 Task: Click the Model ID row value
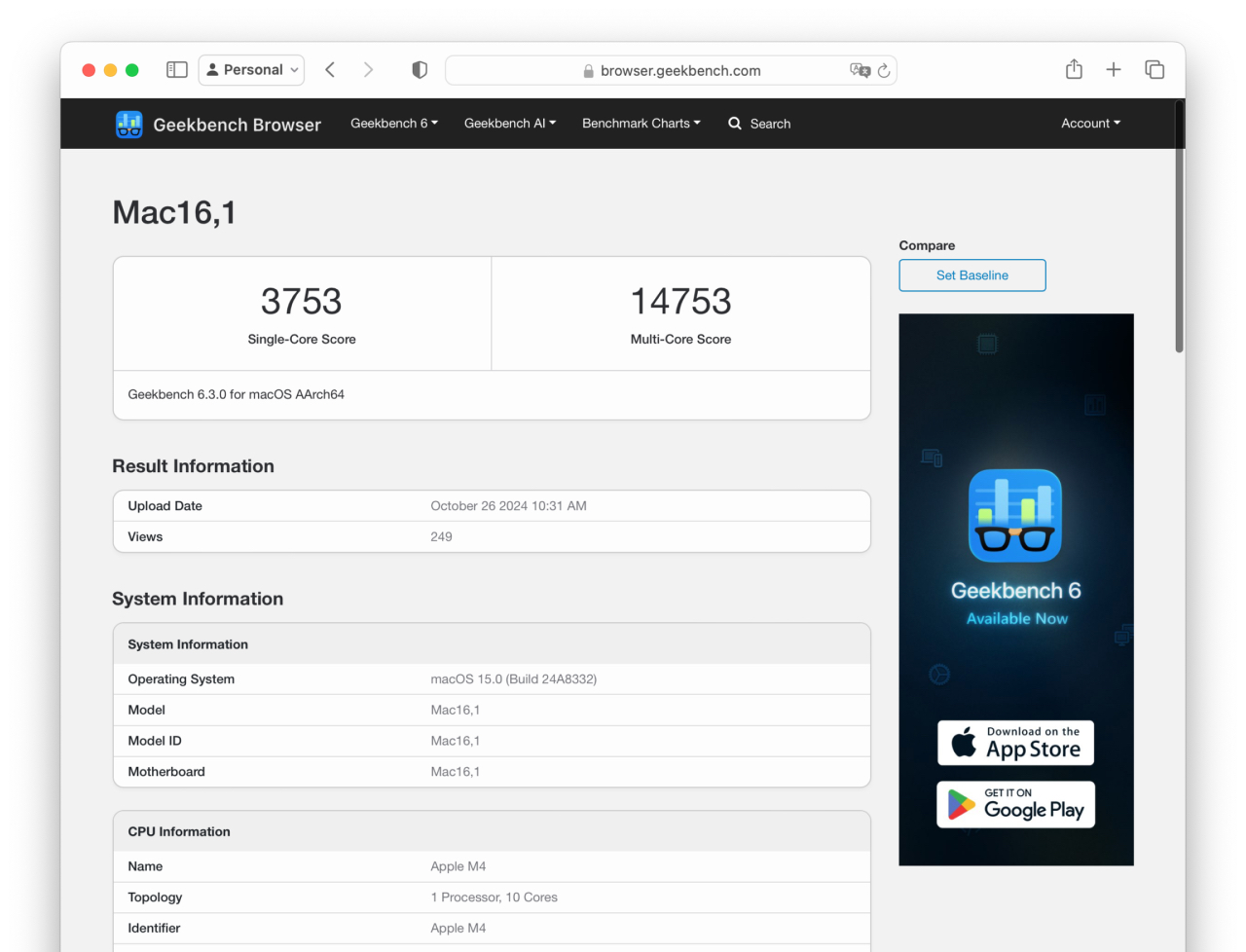(x=456, y=741)
